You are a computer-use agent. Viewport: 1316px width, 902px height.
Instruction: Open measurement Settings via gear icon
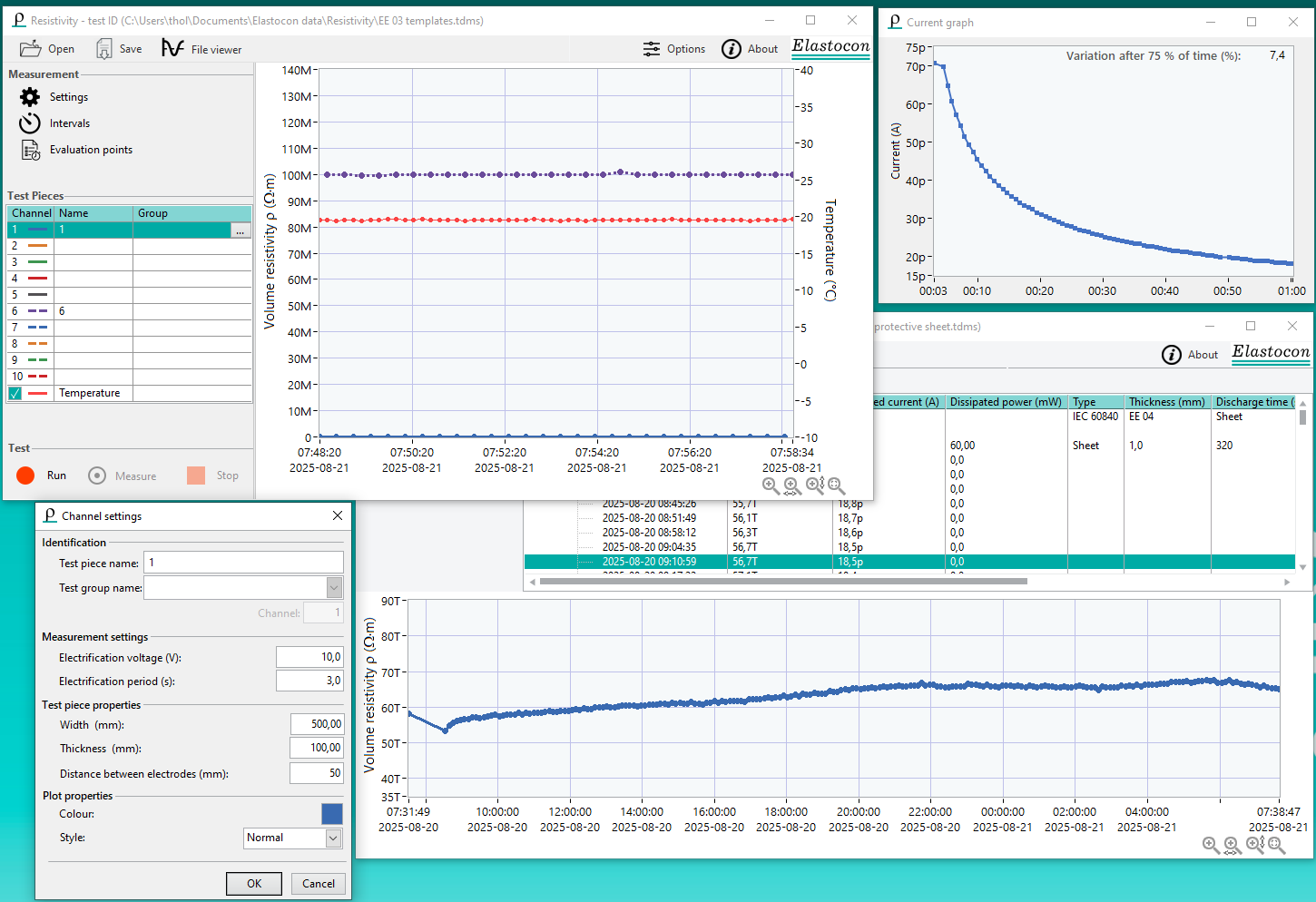pos(30,97)
